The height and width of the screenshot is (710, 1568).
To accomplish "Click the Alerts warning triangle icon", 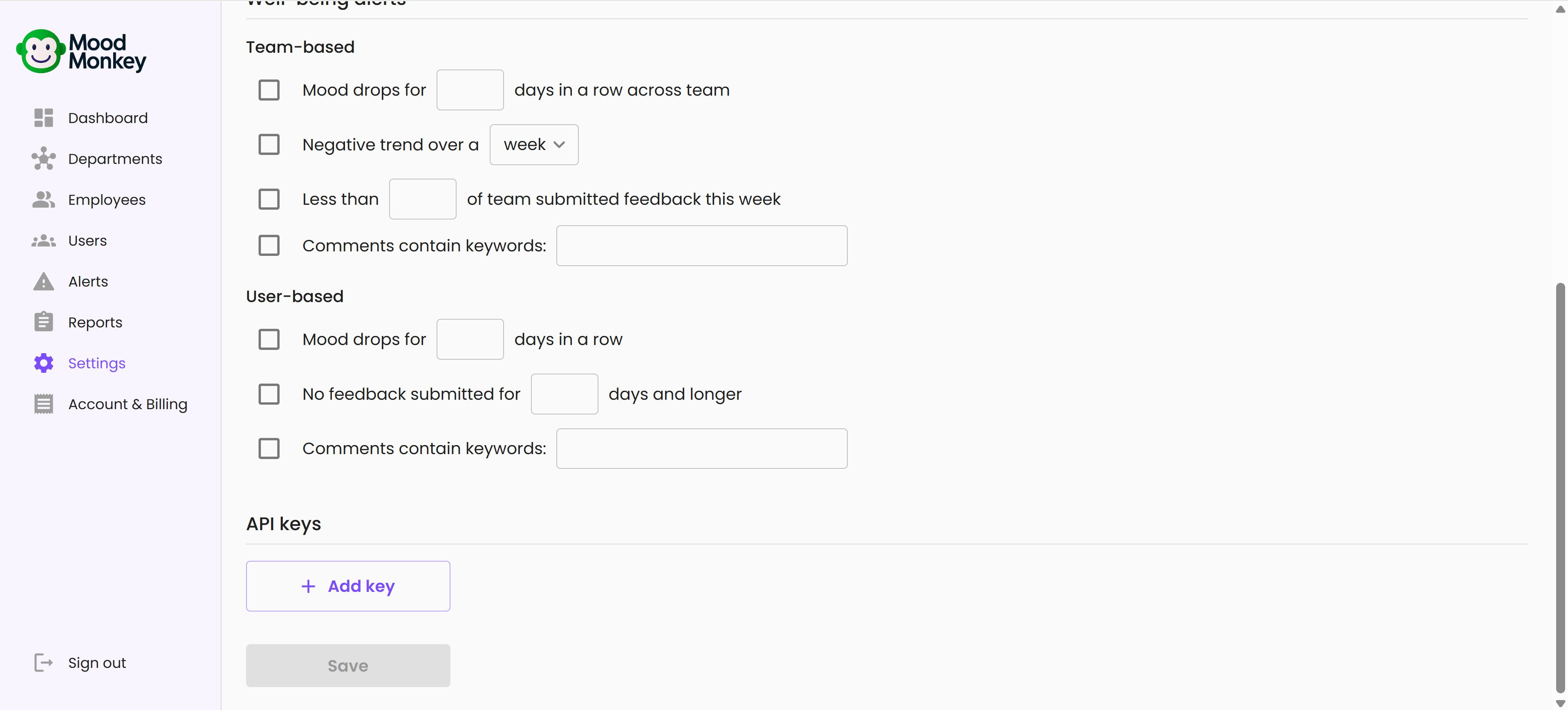I will [43, 281].
